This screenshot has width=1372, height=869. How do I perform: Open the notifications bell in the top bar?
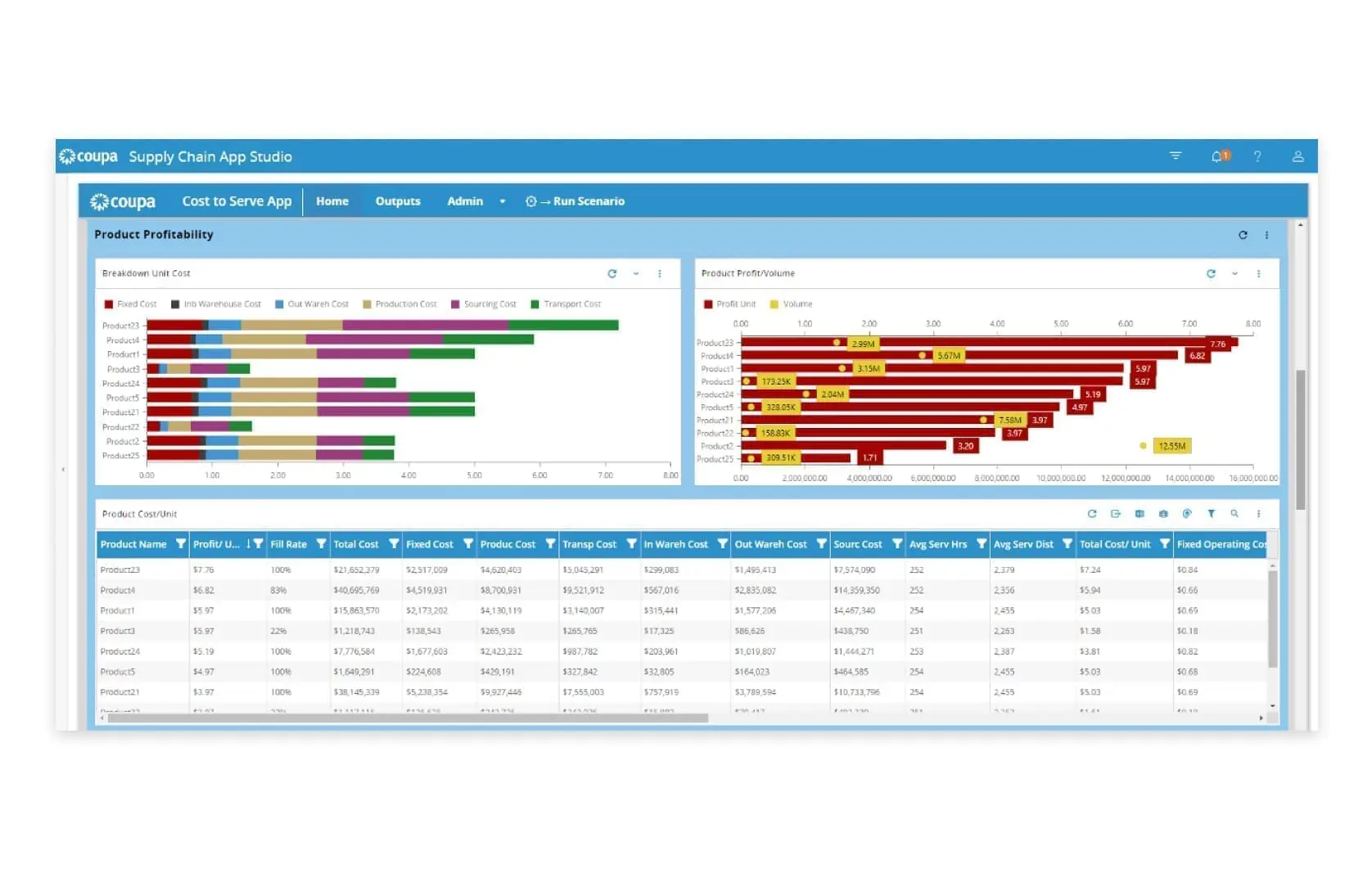pyautogui.click(x=1219, y=156)
